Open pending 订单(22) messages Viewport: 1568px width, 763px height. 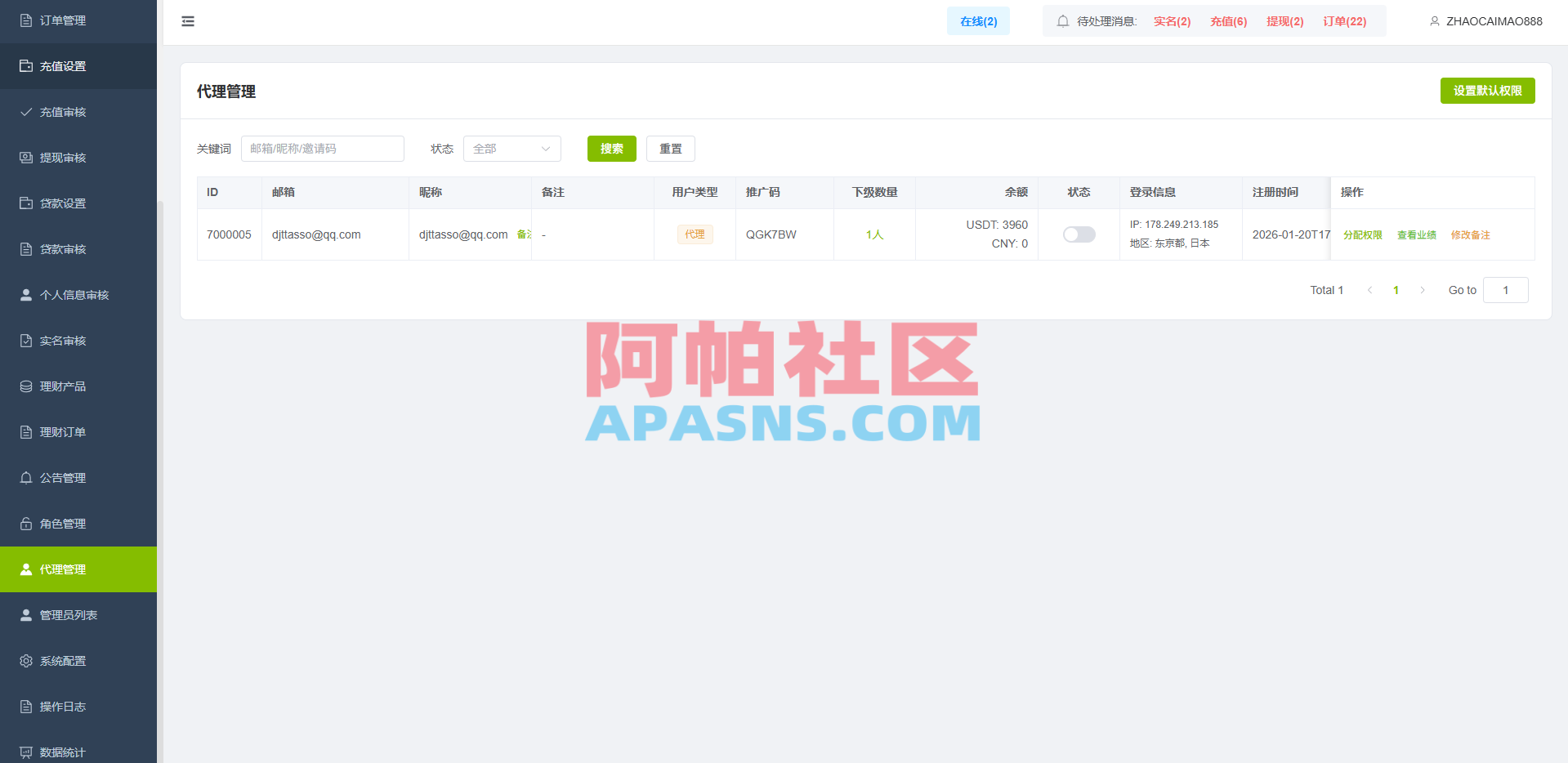point(1344,21)
